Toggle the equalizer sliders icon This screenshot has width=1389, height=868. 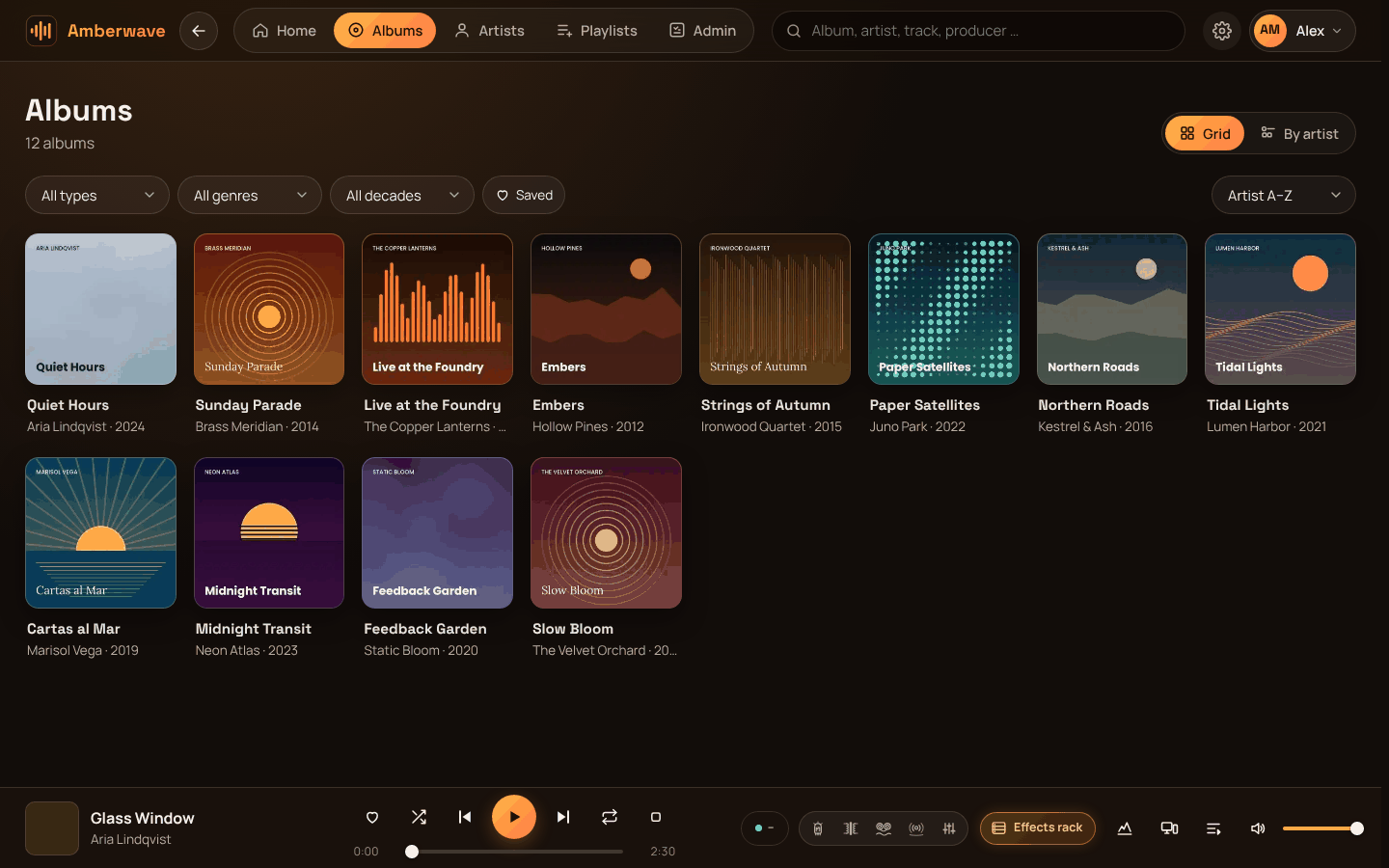click(949, 828)
